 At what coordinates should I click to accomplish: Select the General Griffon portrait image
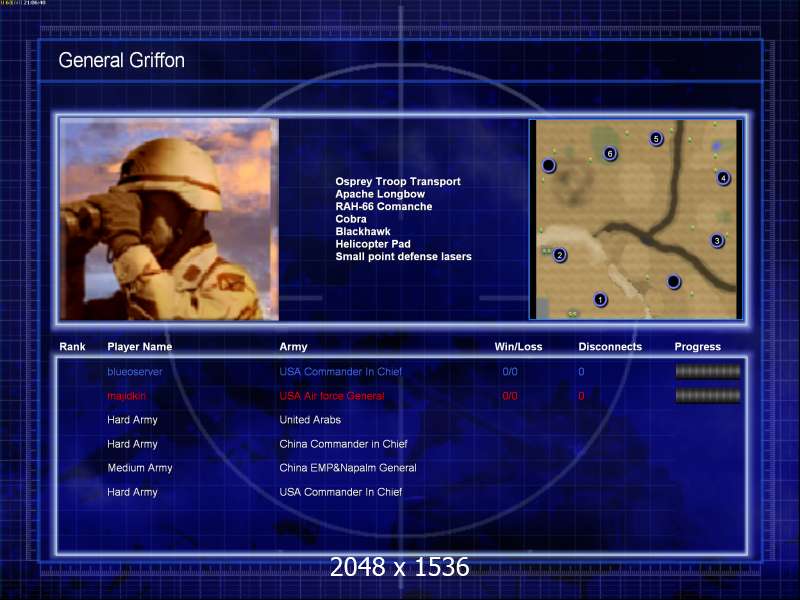tap(169, 219)
